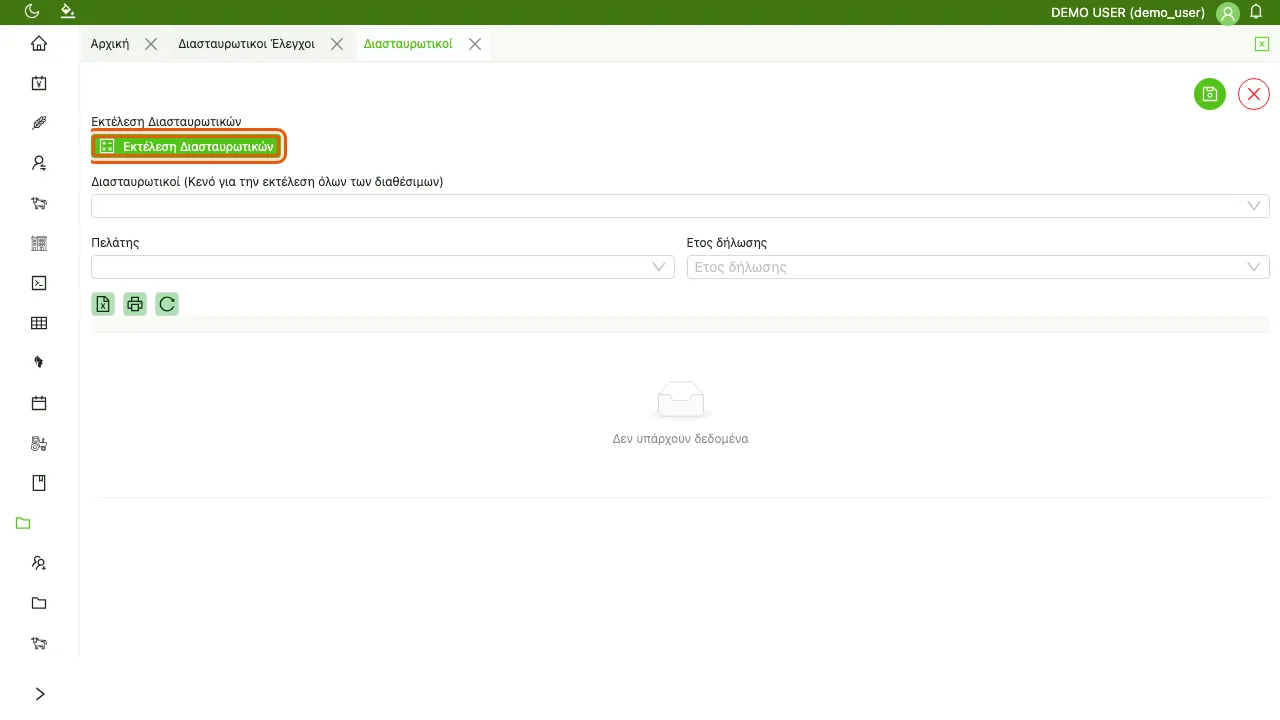Screen dimensions: 1280x720
Task: Open the building icon in sidebar
Action: pyautogui.click(x=39, y=243)
